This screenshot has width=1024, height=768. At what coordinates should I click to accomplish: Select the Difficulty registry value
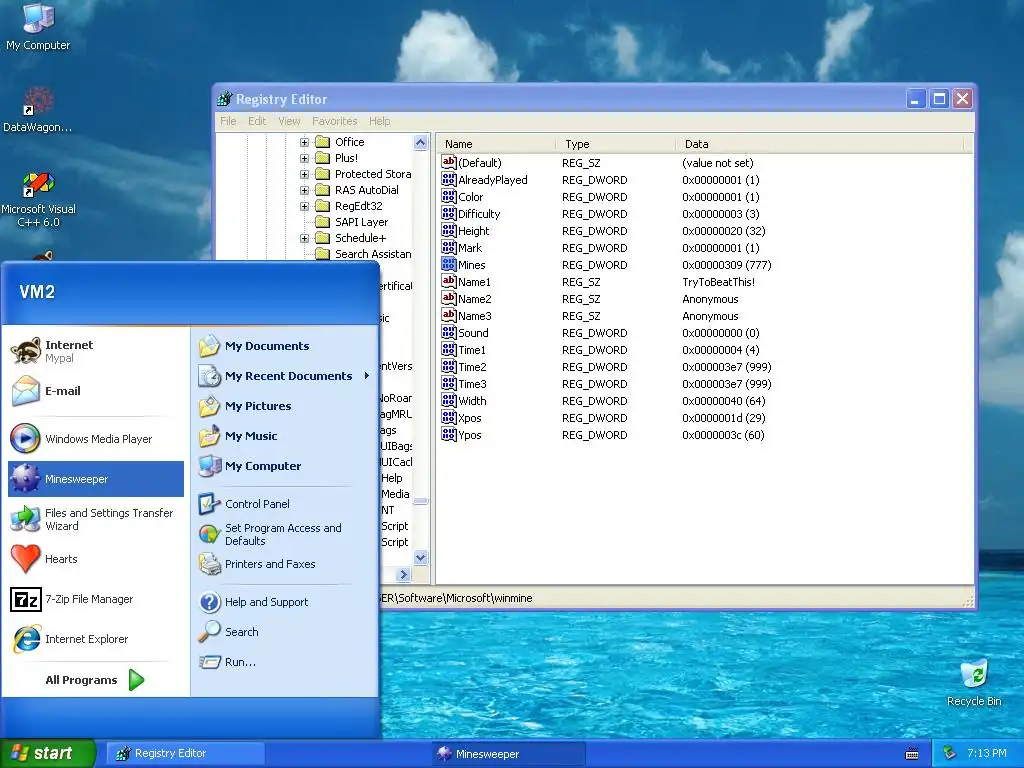(479, 214)
